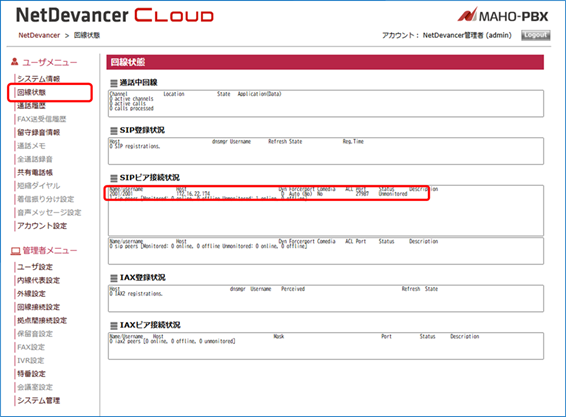
Task: Click the 回線状態 page title bar
Action: coord(325,62)
